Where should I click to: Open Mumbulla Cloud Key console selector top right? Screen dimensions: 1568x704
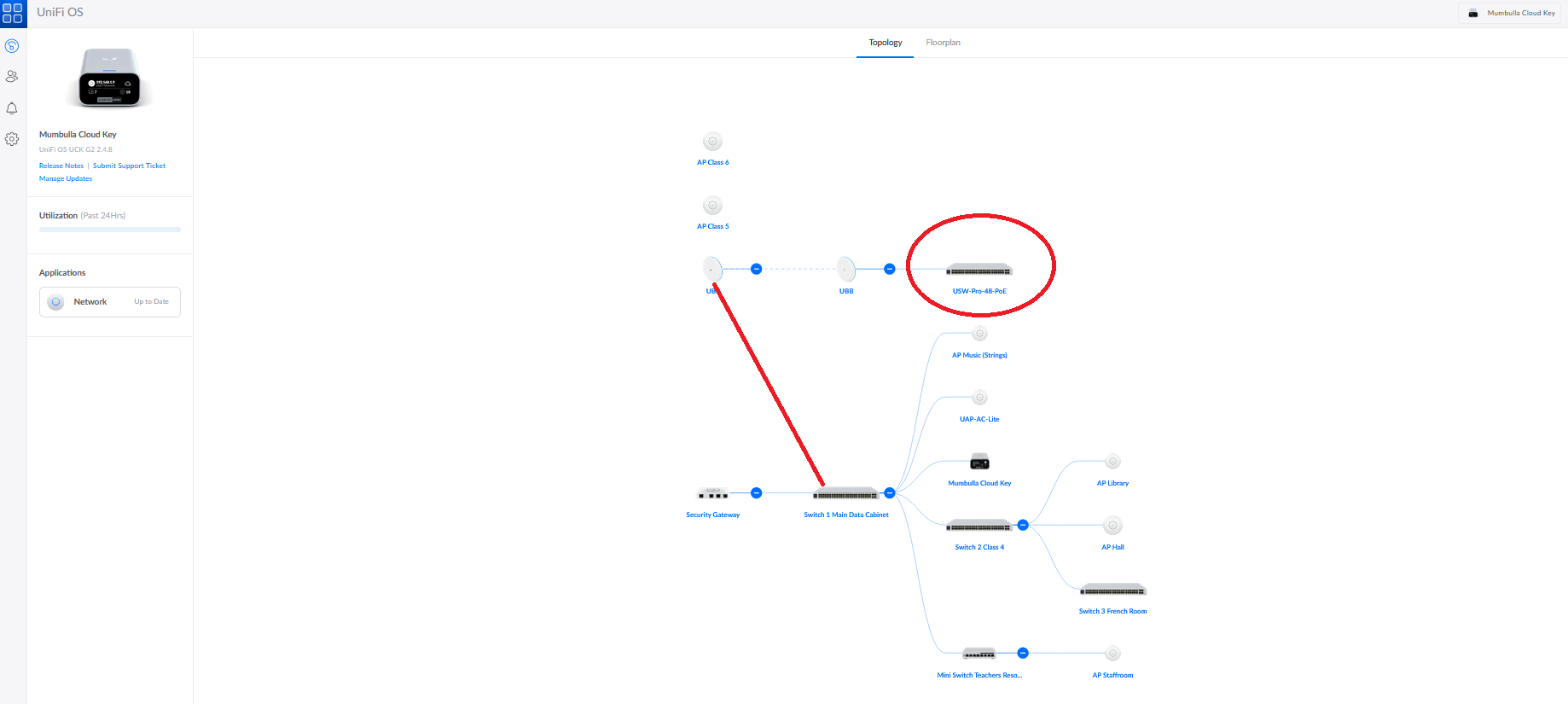pos(1511,13)
